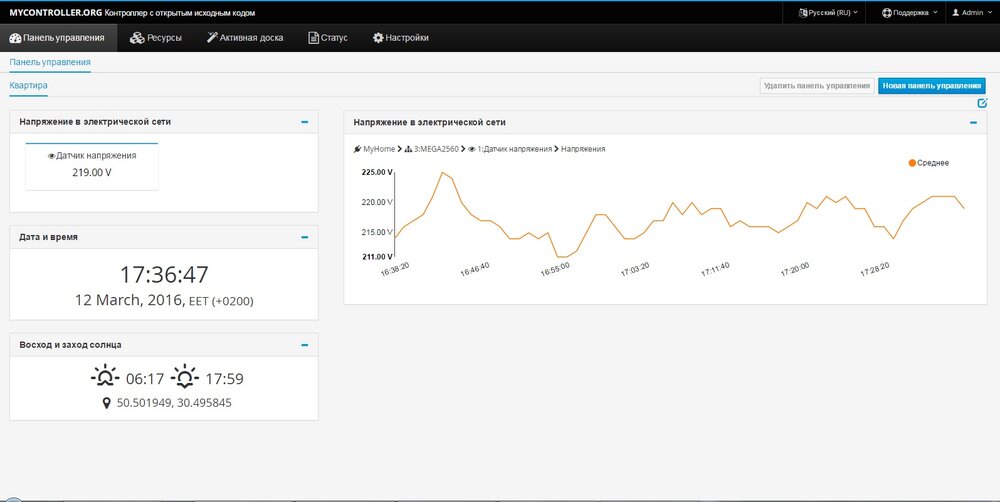
Task: Open the Ресурсы menu
Action: point(156,38)
